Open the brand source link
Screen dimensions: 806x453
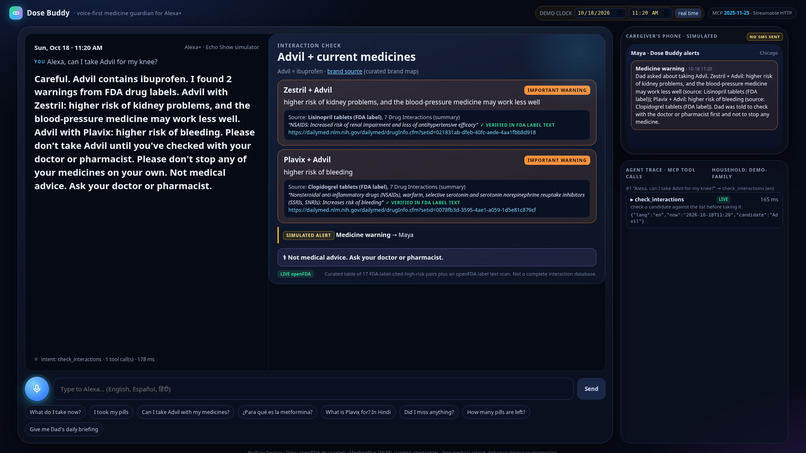click(x=344, y=71)
